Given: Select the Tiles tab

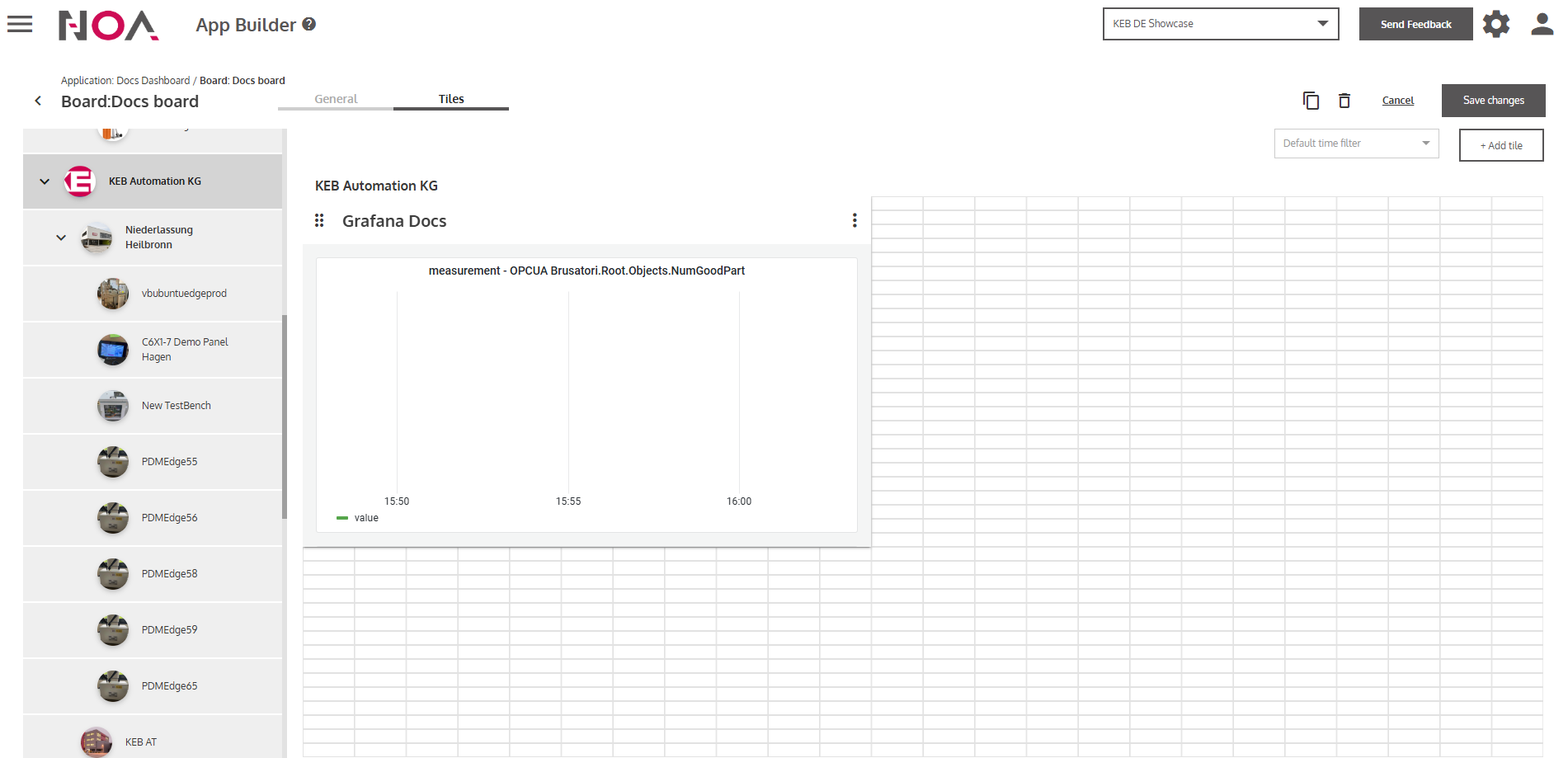Looking at the screenshot, I should [x=451, y=99].
